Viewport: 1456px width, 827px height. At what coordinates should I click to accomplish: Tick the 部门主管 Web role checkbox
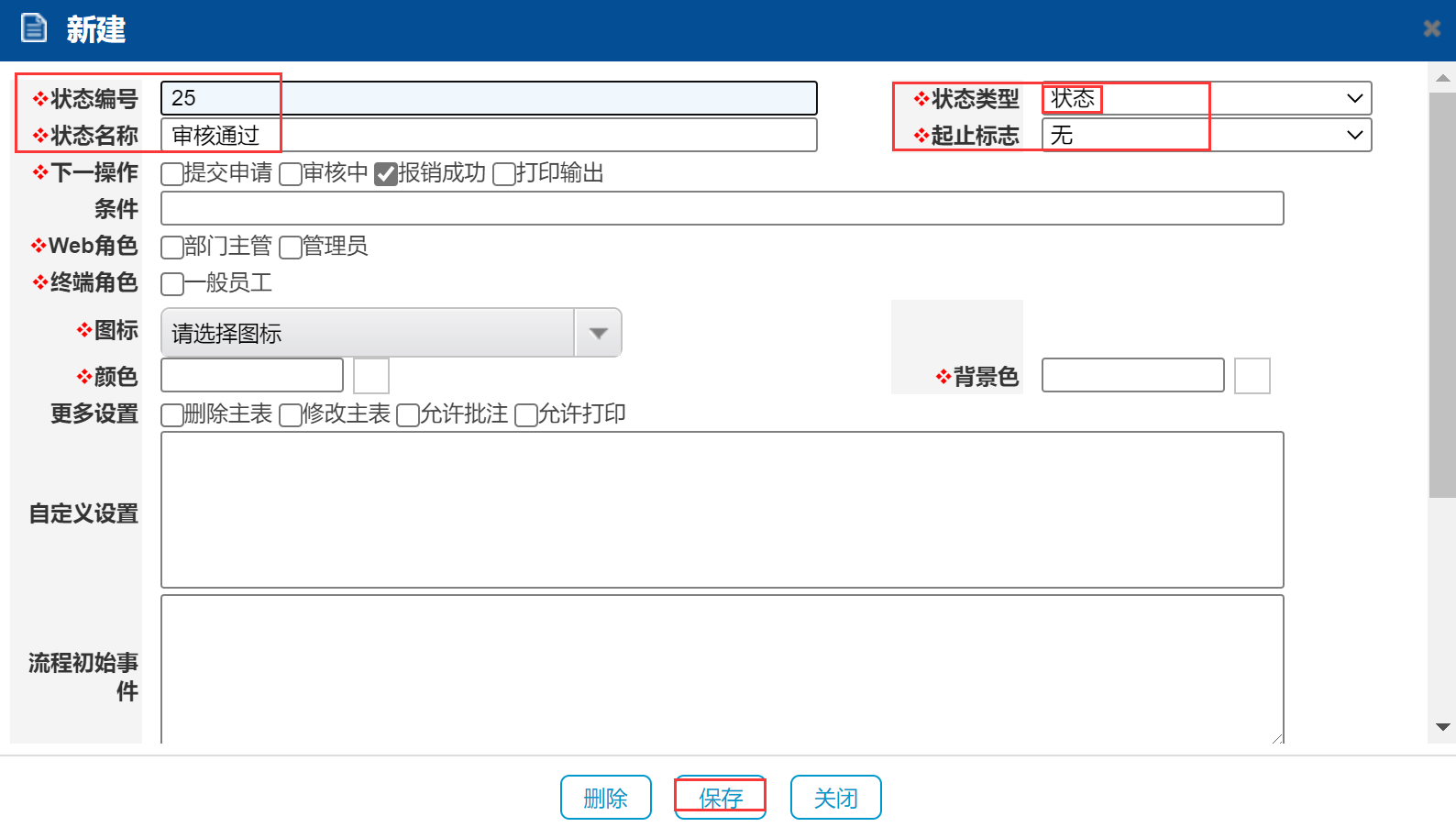[171, 248]
